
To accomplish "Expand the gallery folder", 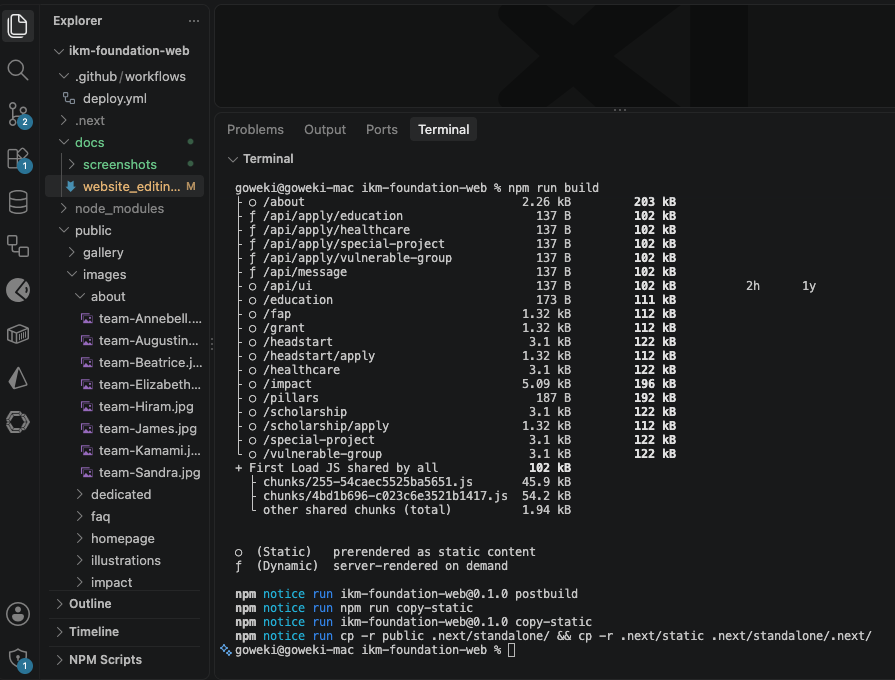I will (72, 252).
